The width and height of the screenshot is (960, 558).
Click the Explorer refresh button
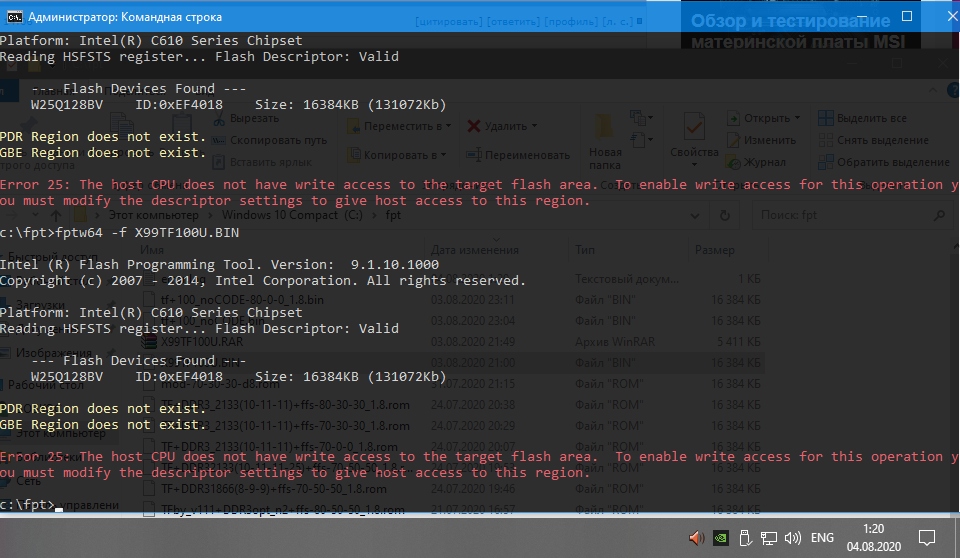click(x=725, y=215)
